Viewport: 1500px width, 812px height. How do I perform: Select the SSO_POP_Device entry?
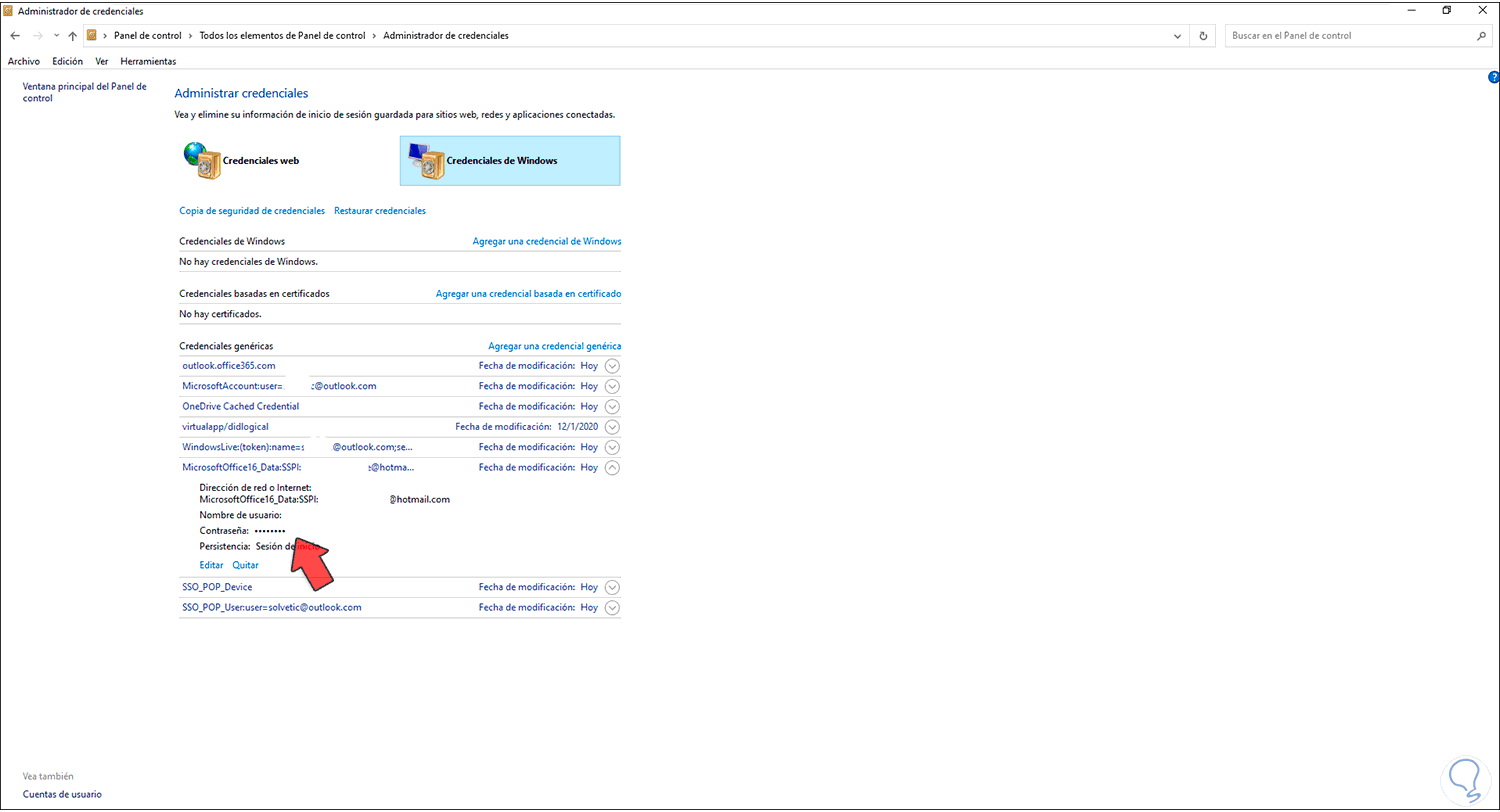click(x=217, y=587)
